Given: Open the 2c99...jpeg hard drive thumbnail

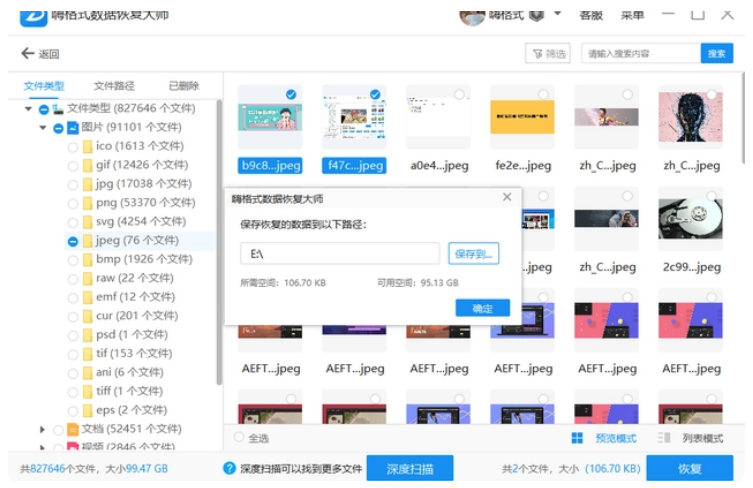Looking at the screenshot, I should pyautogui.click(x=690, y=219).
